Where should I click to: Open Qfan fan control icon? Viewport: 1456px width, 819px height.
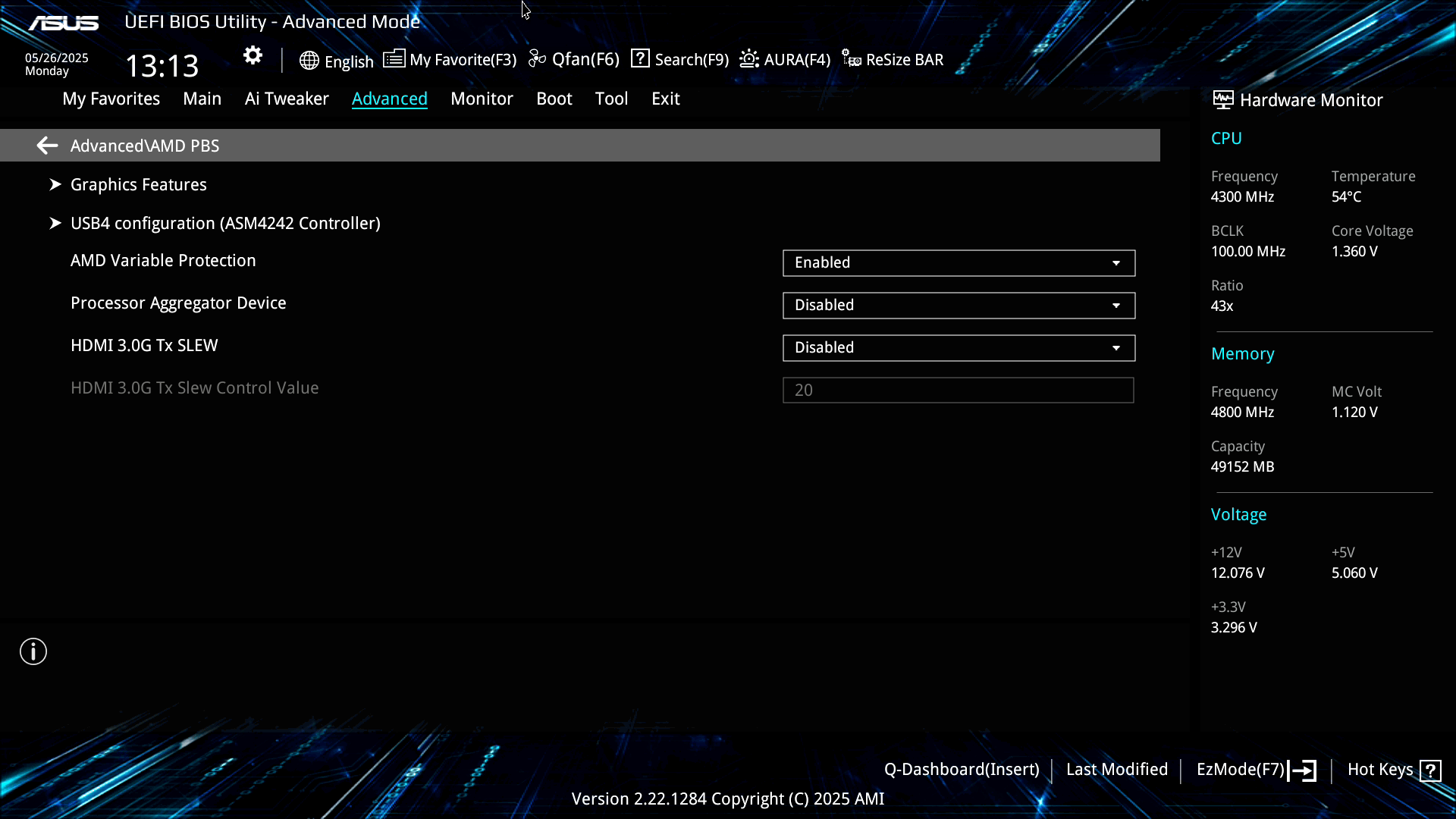(537, 59)
